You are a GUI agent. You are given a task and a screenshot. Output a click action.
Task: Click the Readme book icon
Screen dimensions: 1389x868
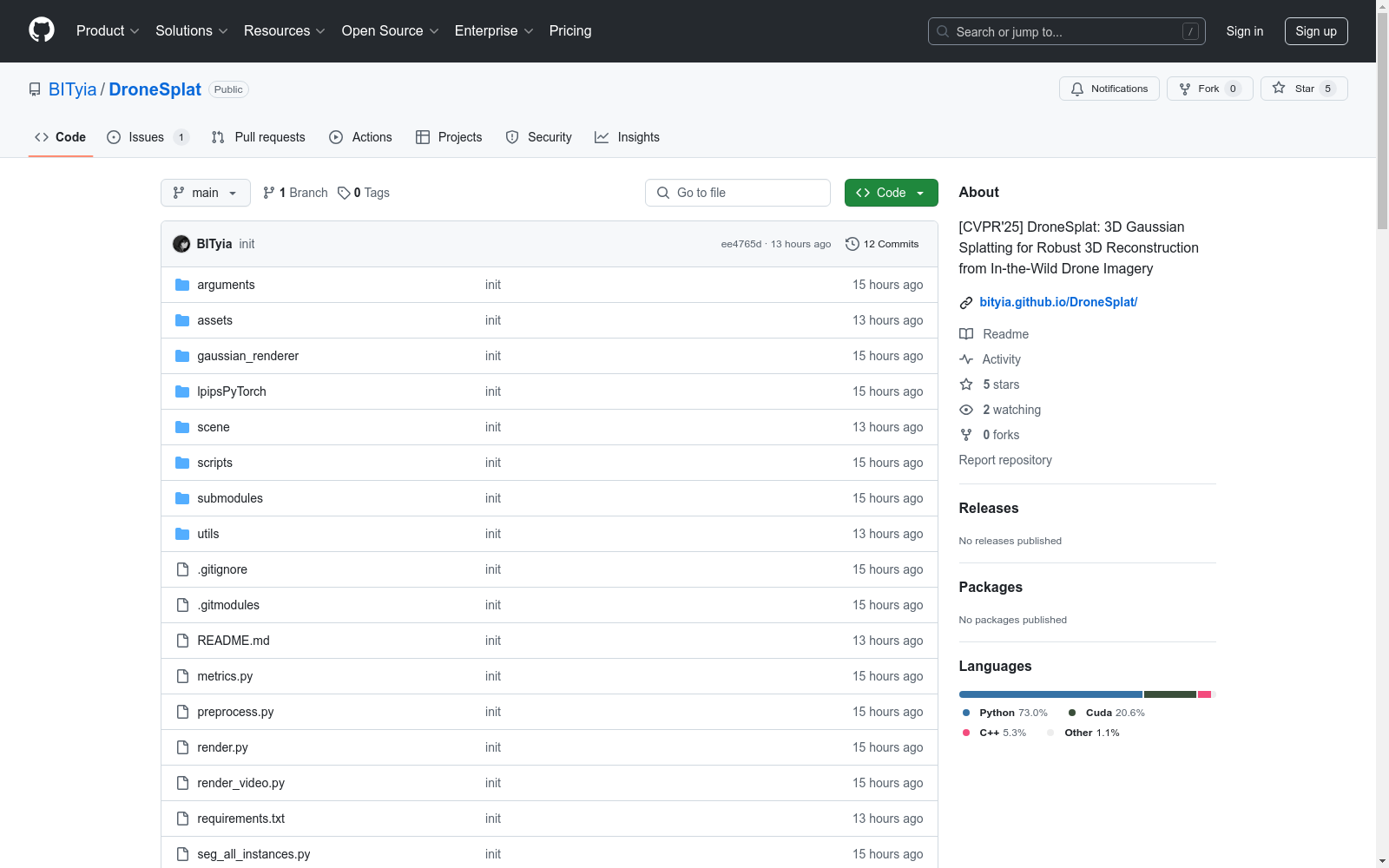click(x=966, y=334)
